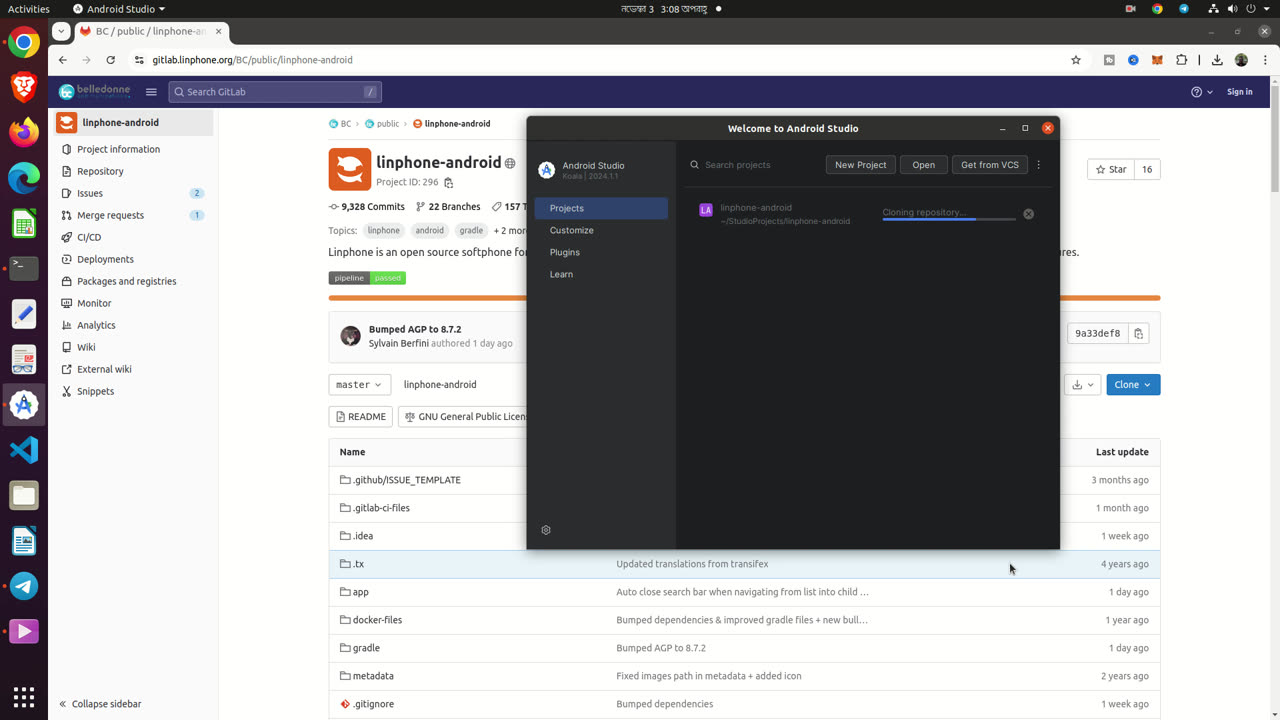The image size is (1280, 720).
Task: Open the 9,328 Commits link
Action: click(x=367, y=207)
